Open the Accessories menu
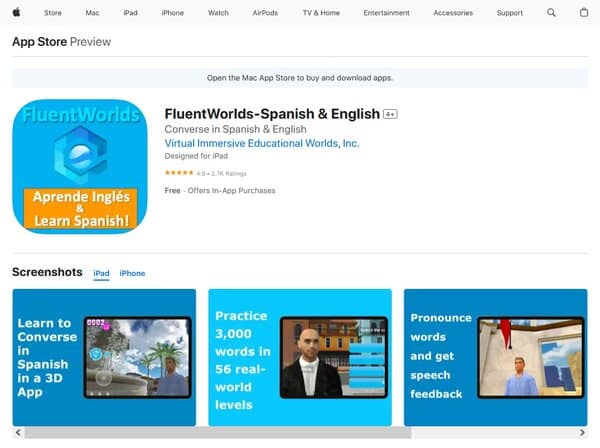600x448 pixels. [x=453, y=13]
